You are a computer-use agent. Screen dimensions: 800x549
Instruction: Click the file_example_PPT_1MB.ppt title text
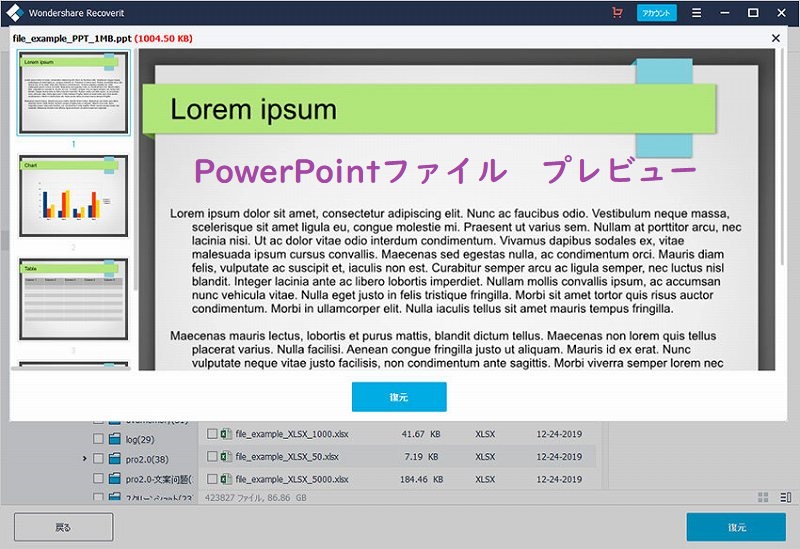click(x=72, y=38)
